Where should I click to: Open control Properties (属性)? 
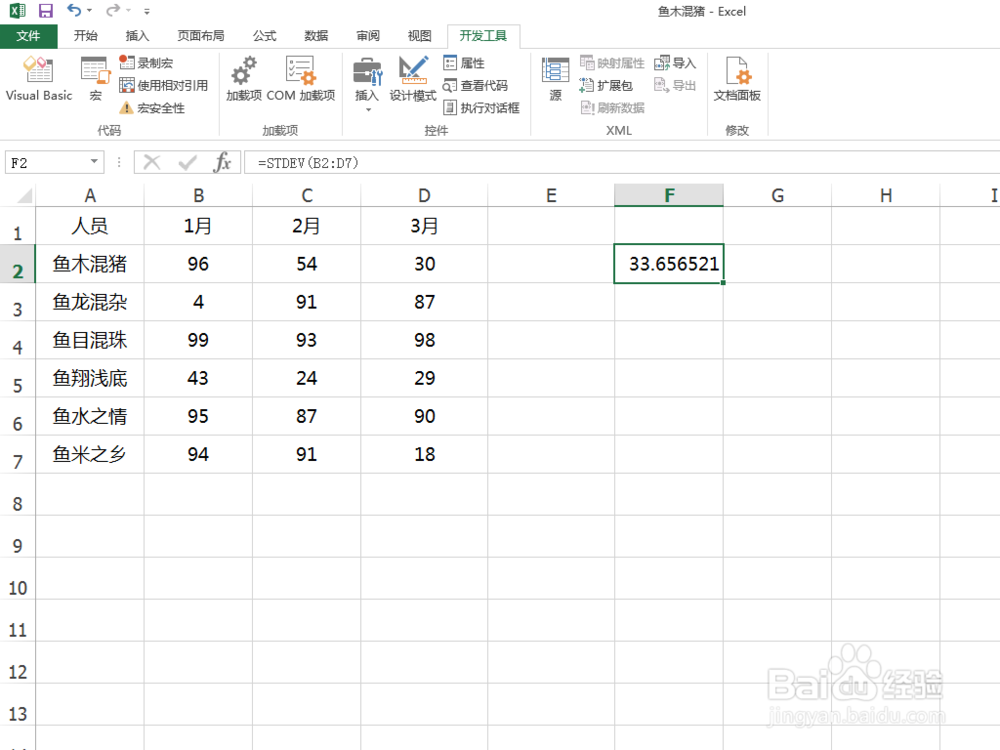464,62
